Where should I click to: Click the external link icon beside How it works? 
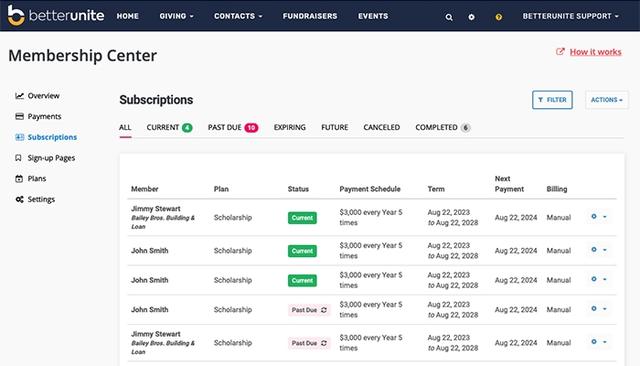coord(560,52)
